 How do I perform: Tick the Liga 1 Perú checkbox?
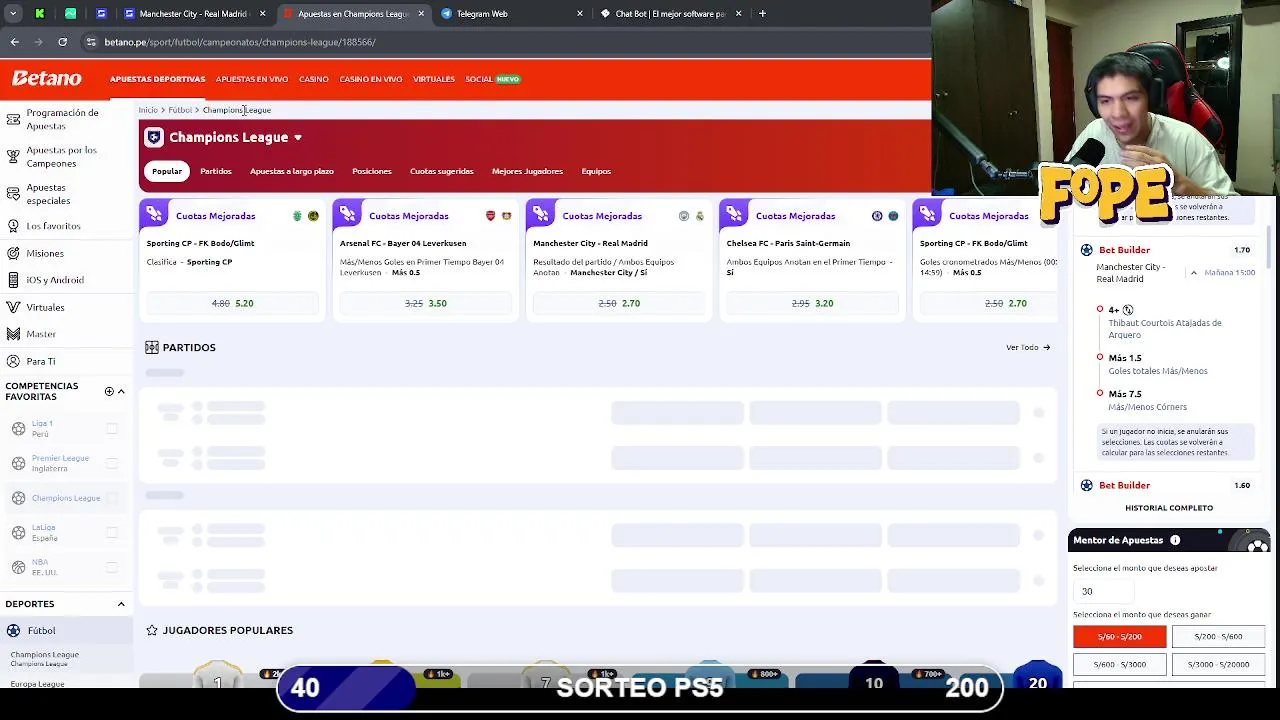(112, 429)
